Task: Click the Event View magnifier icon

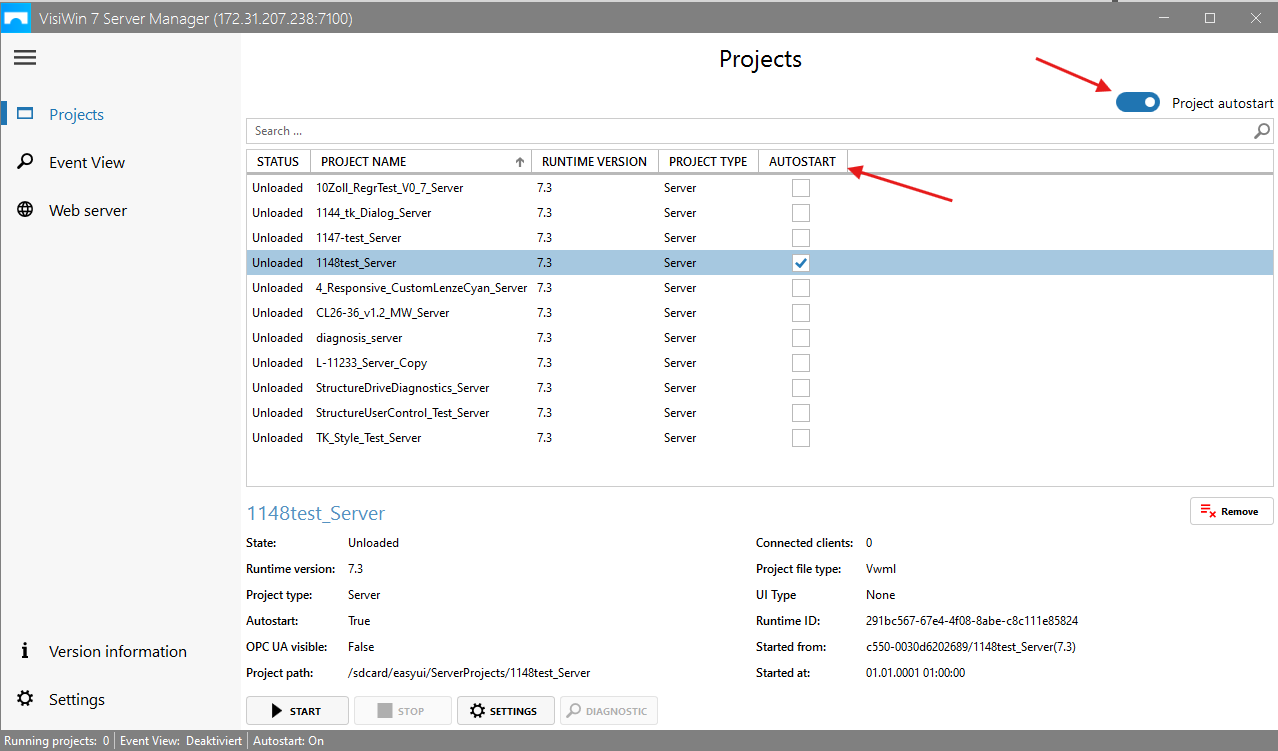Action: (x=25, y=162)
